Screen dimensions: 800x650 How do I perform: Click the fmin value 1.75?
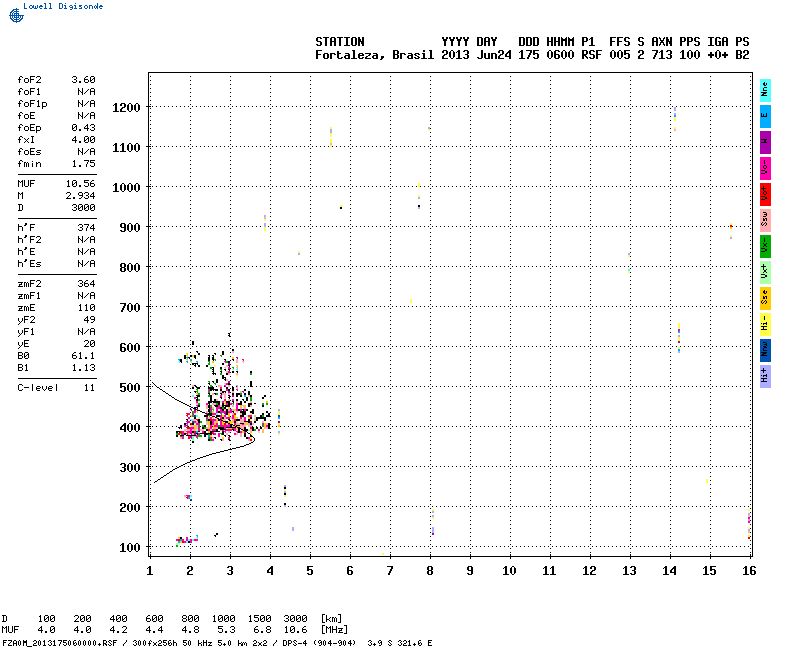pyautogui.click(x=83, y=164)
